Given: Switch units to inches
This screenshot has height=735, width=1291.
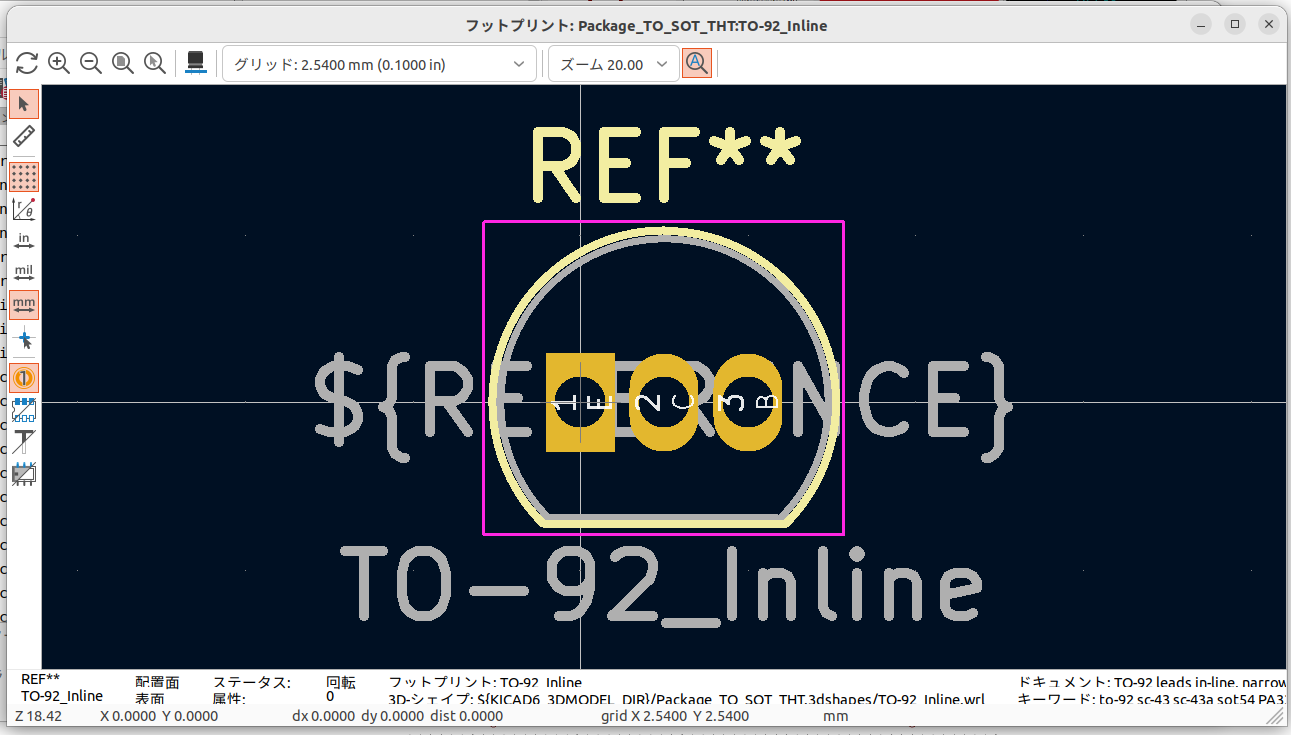Looking at the screenshot, I should click(x=24, y=240).
